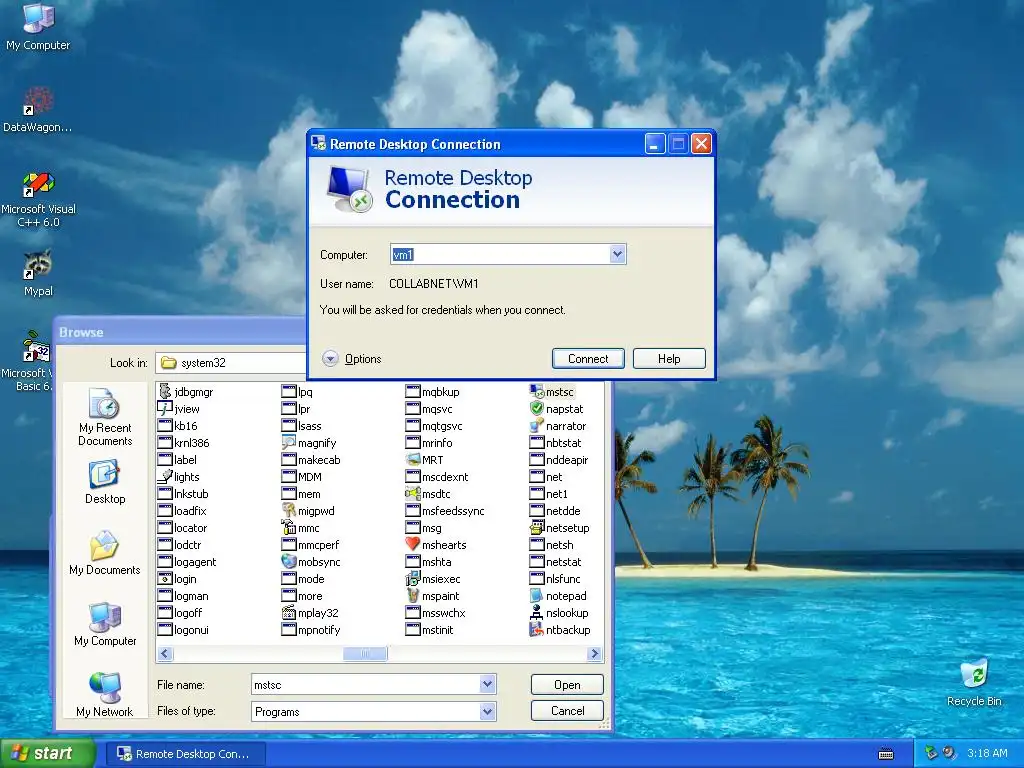1024x768 pixels.
Task: Go to My Network in Browse places bar
Action: [104, 695]
